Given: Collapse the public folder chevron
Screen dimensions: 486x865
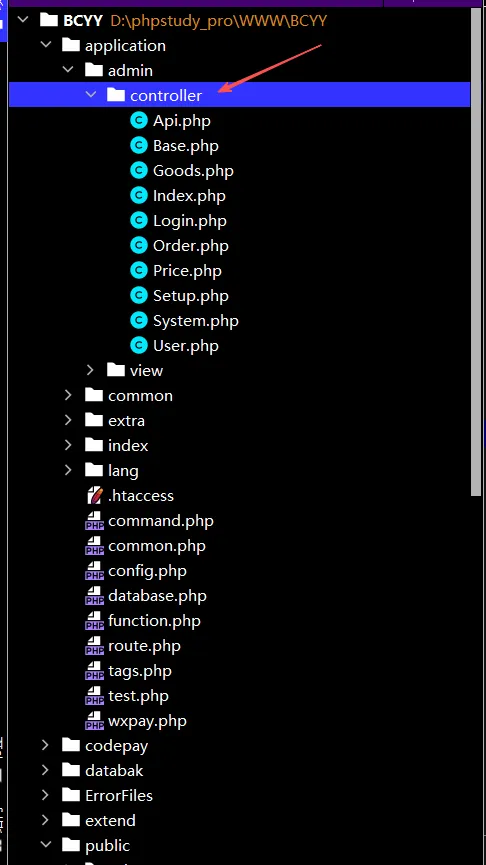Looking at the screenshot, I should tap(45, 845).
